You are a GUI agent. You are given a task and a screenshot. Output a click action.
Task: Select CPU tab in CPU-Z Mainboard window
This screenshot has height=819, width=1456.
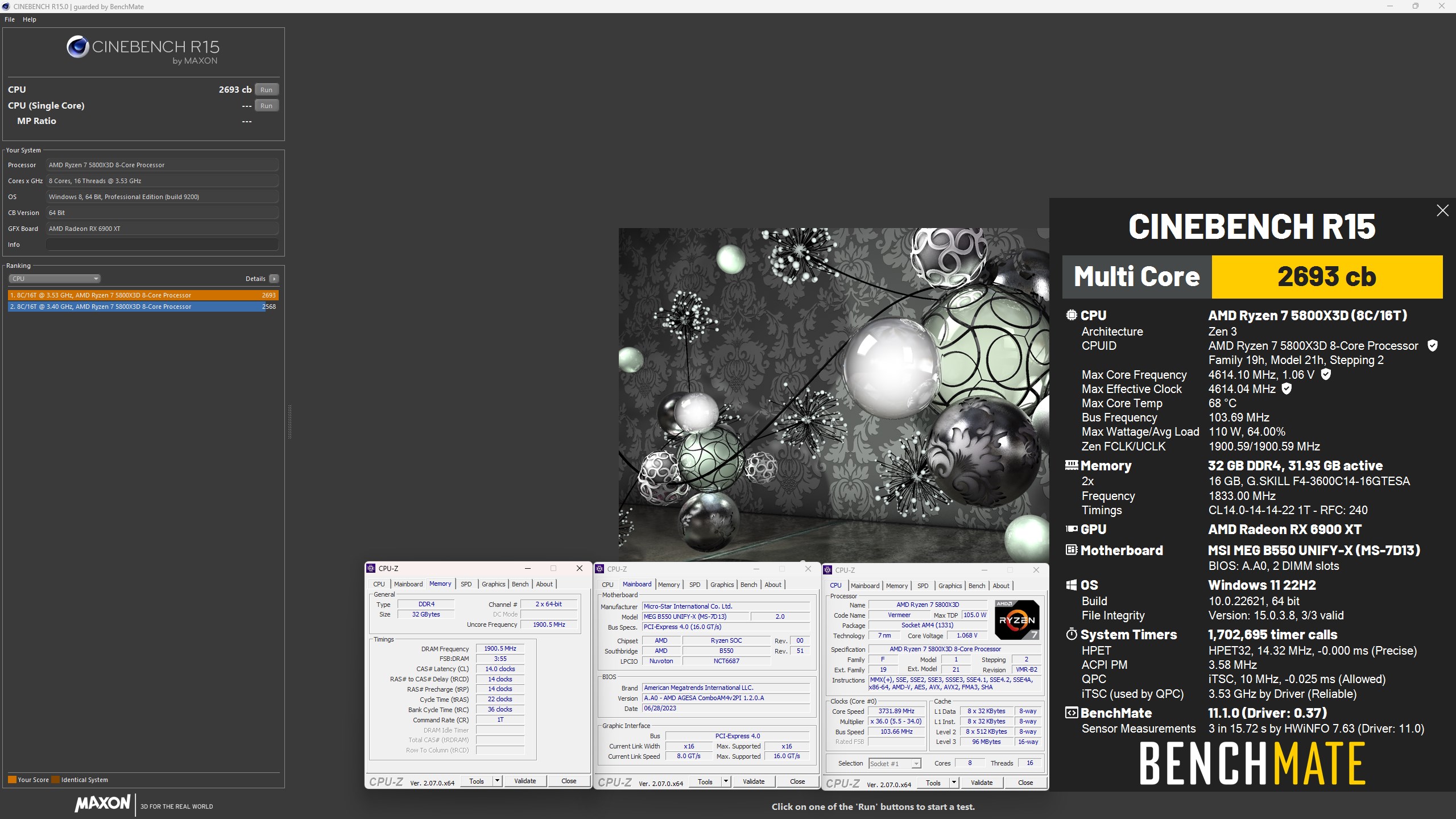[607, 585]
